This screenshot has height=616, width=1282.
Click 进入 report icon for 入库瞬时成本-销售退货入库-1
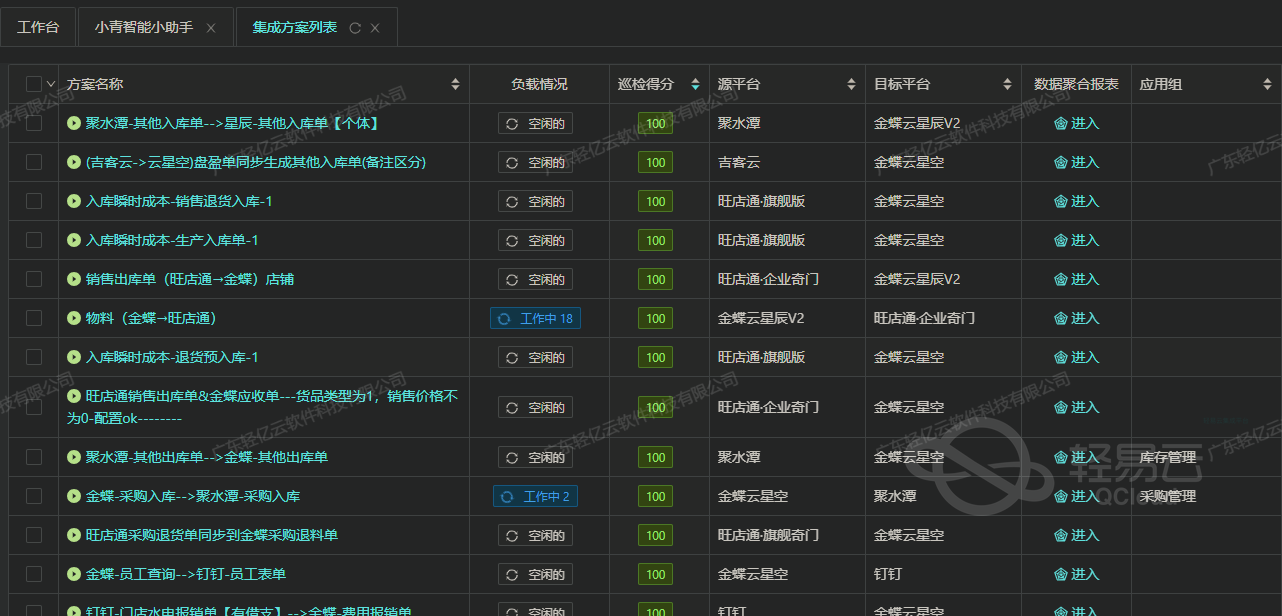1061,201
